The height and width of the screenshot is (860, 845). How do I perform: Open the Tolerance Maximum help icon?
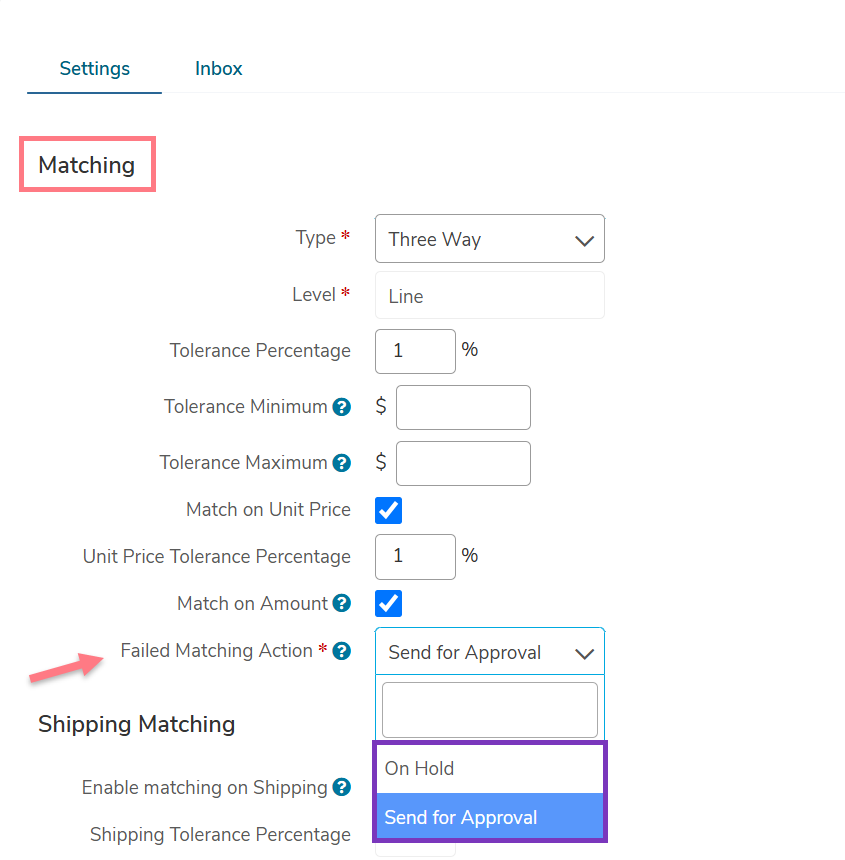point(342,463)
